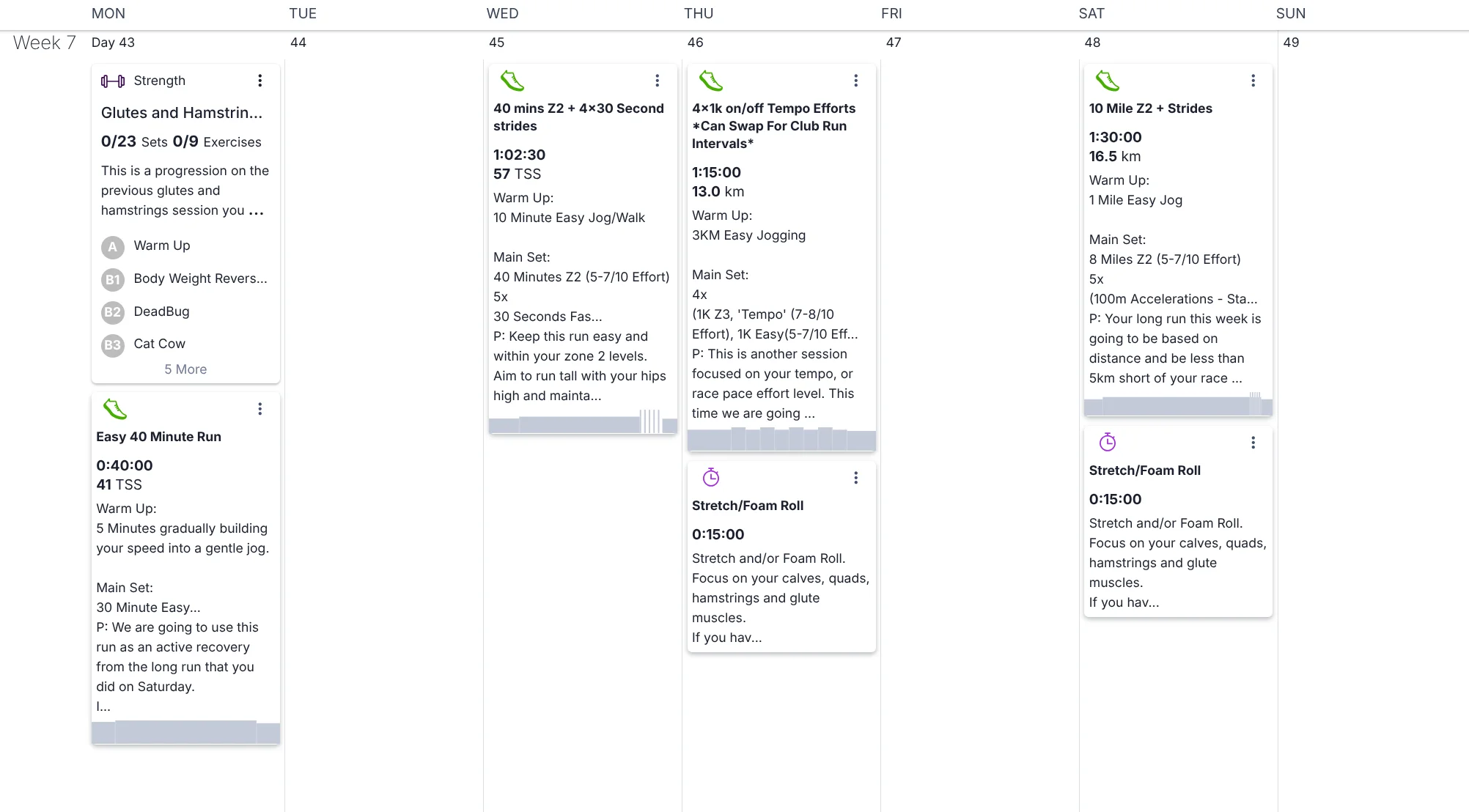Open the '40 mins Z2 + 4×30 Second strides' workout title
The width and height of the screenshot is (1469, 812).
[578, 117]
